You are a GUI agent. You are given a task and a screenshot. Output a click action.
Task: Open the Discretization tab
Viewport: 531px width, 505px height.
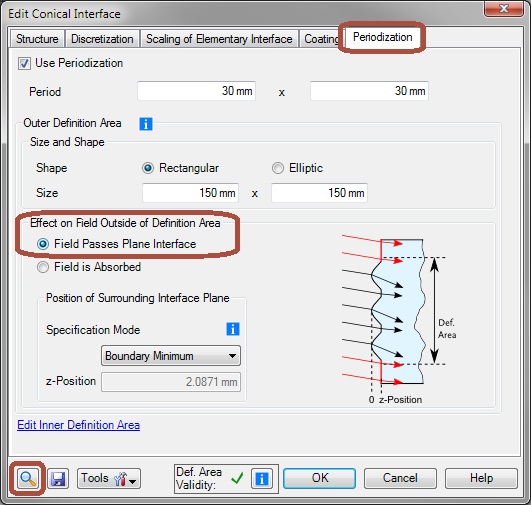click(x=102, y=39)
